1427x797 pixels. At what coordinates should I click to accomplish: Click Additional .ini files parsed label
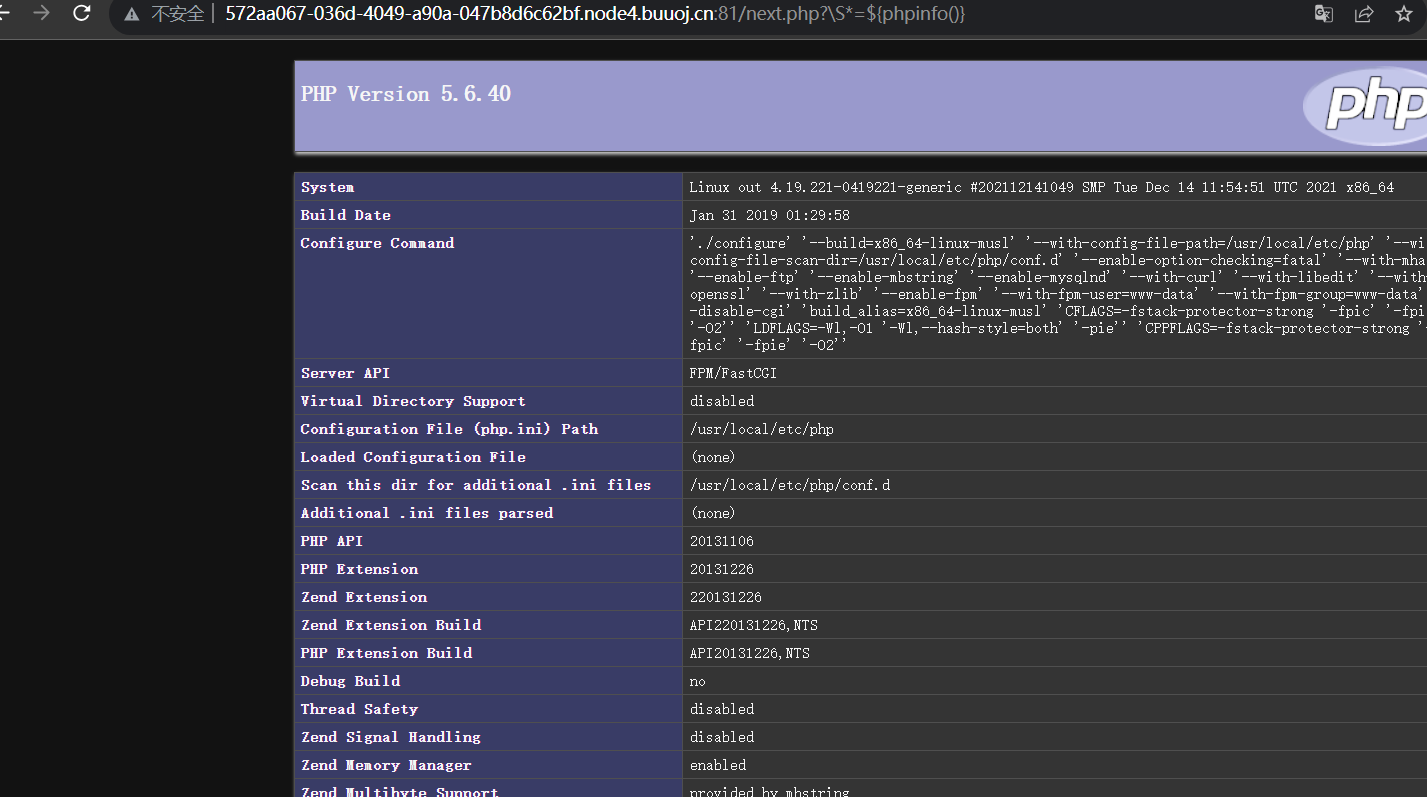point(427,513)
